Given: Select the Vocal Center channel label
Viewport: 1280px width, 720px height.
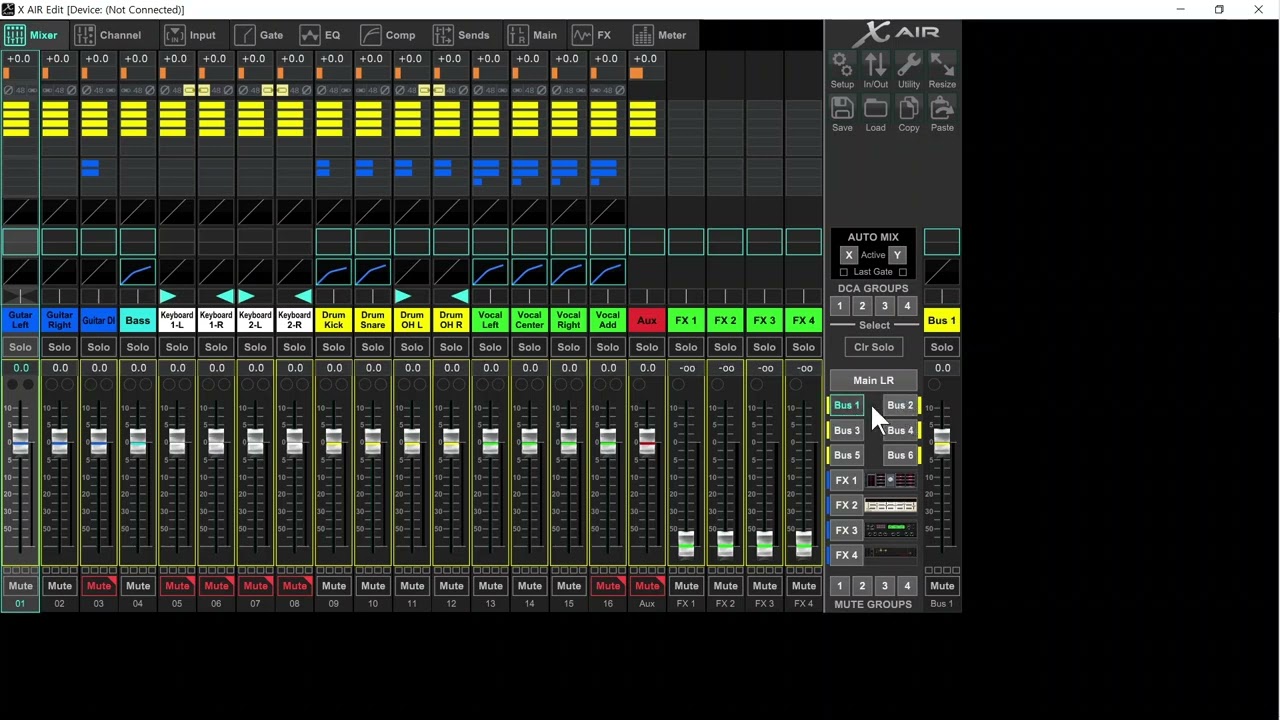Looking at the screenshot, I should [x=529, y=320].
